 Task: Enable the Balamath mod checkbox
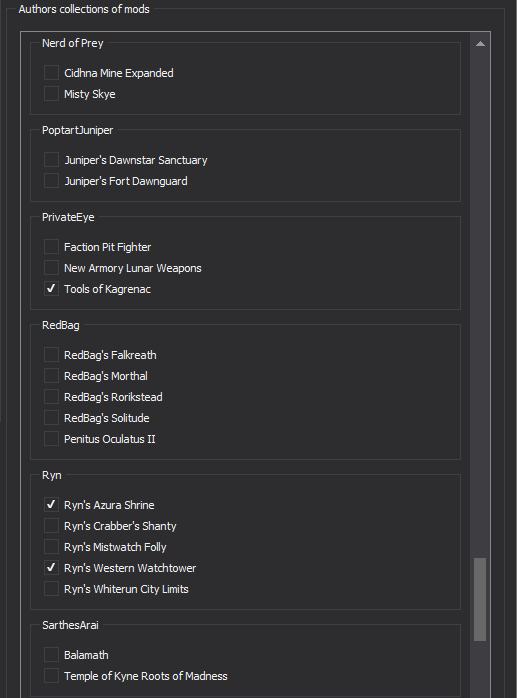[x=51, y=654]
